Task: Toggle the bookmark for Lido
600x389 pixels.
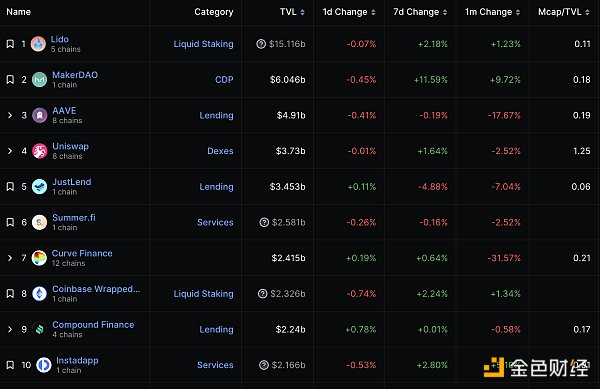Action: coord(10,44)
